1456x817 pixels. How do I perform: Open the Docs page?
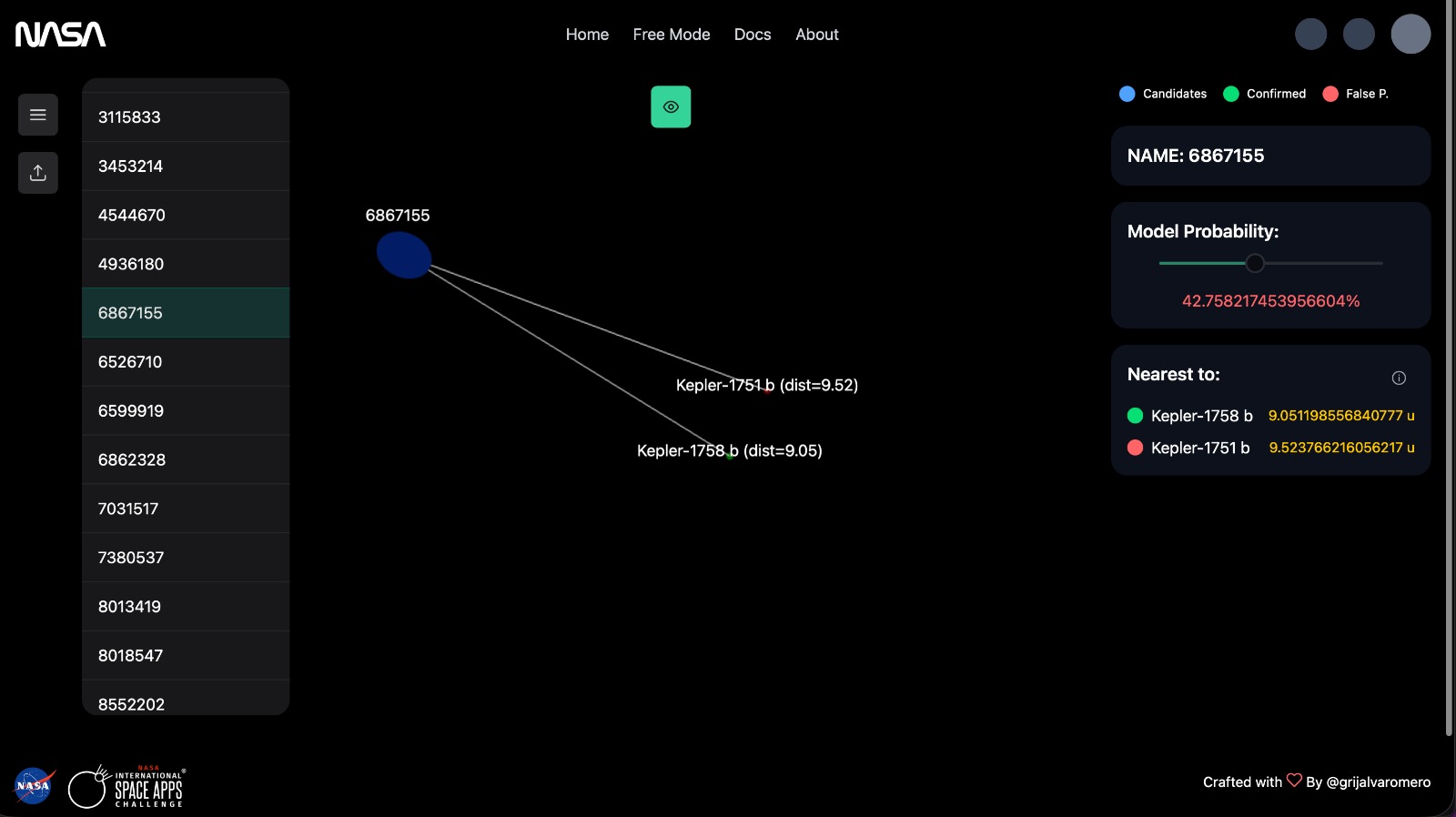coord(753,35)
